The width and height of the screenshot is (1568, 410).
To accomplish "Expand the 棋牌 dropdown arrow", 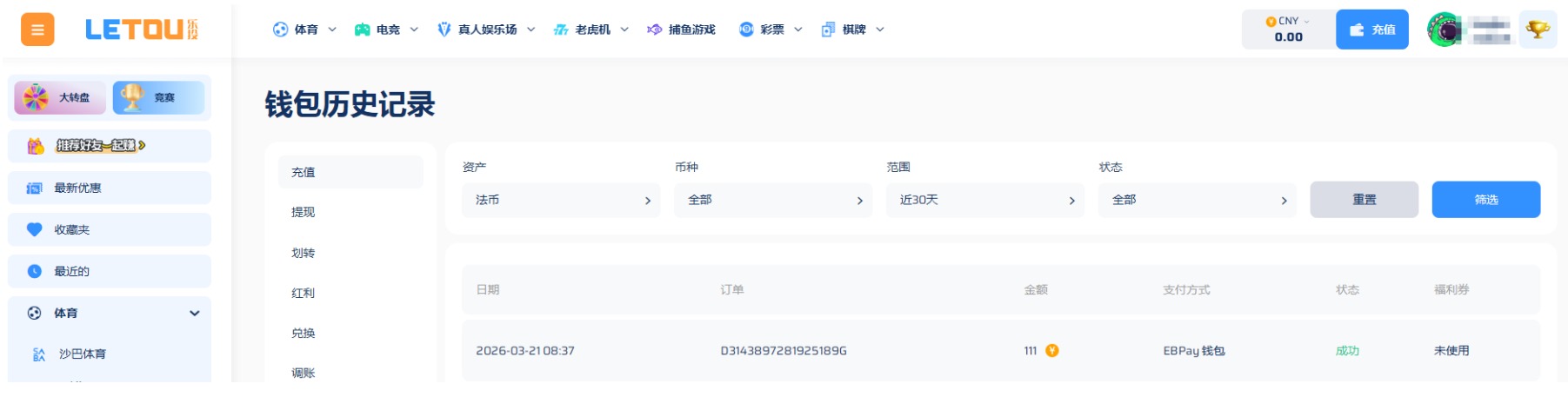I will pos(880,30).
